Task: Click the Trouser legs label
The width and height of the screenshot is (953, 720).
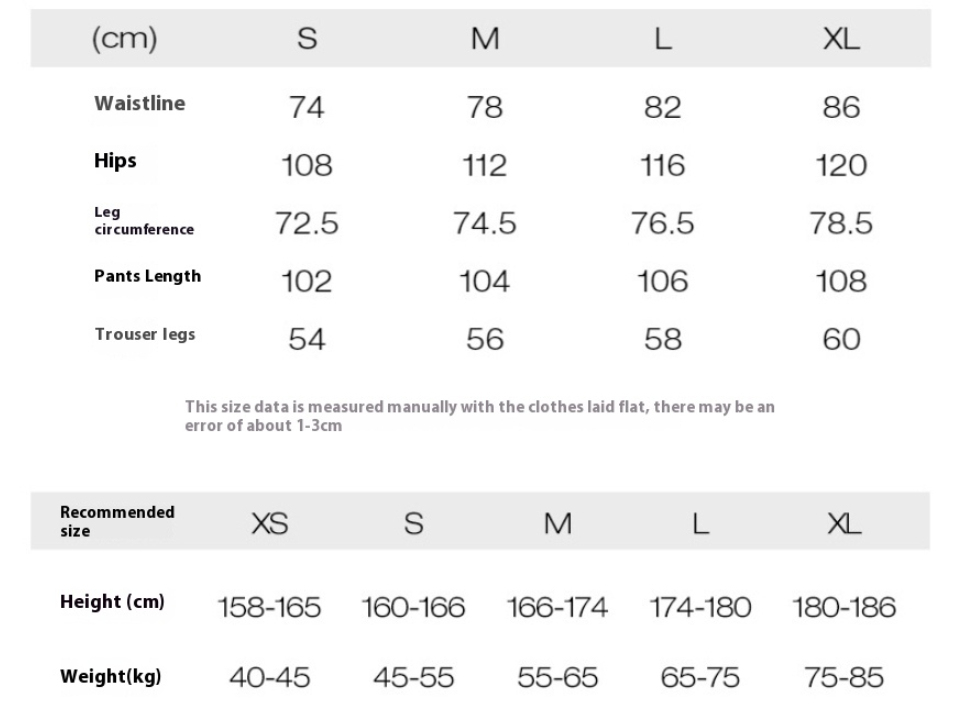Action: click(x=145, y=334)
